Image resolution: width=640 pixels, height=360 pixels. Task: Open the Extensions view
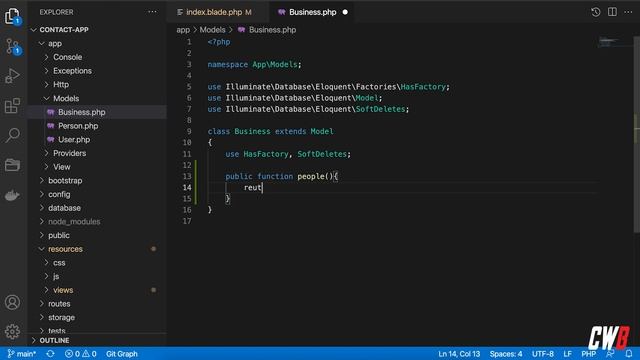click(12, 106)
